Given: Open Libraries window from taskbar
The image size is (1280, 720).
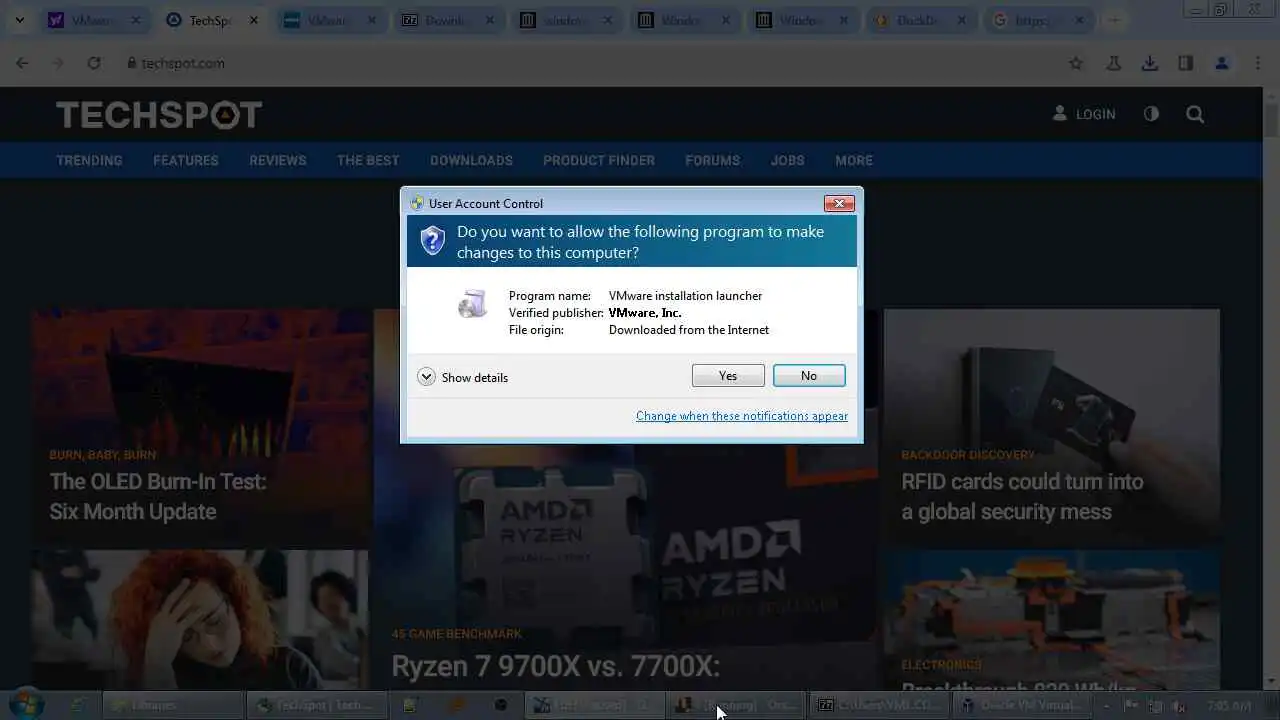Looking at the screenshot, I should pyautogui.click(x=172, y=705).
